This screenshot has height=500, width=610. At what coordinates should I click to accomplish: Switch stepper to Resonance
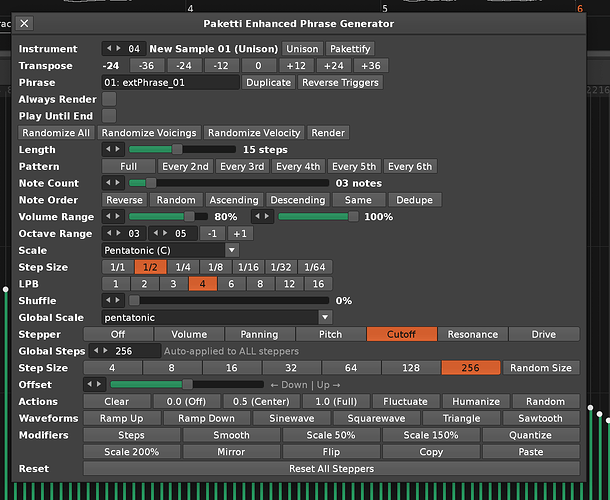coord(473,334)
